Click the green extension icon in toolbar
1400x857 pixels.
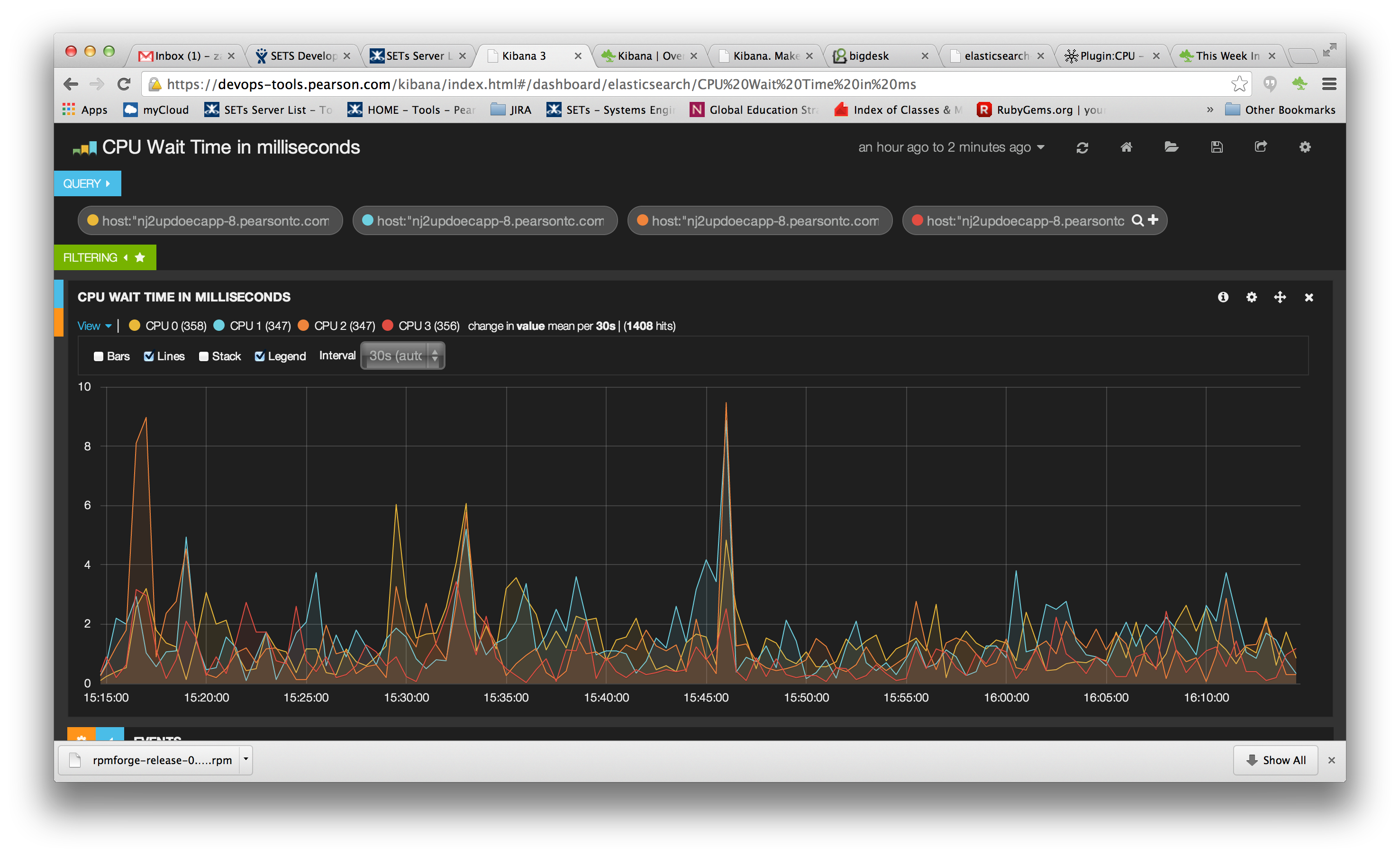(x=1300, y=83)
